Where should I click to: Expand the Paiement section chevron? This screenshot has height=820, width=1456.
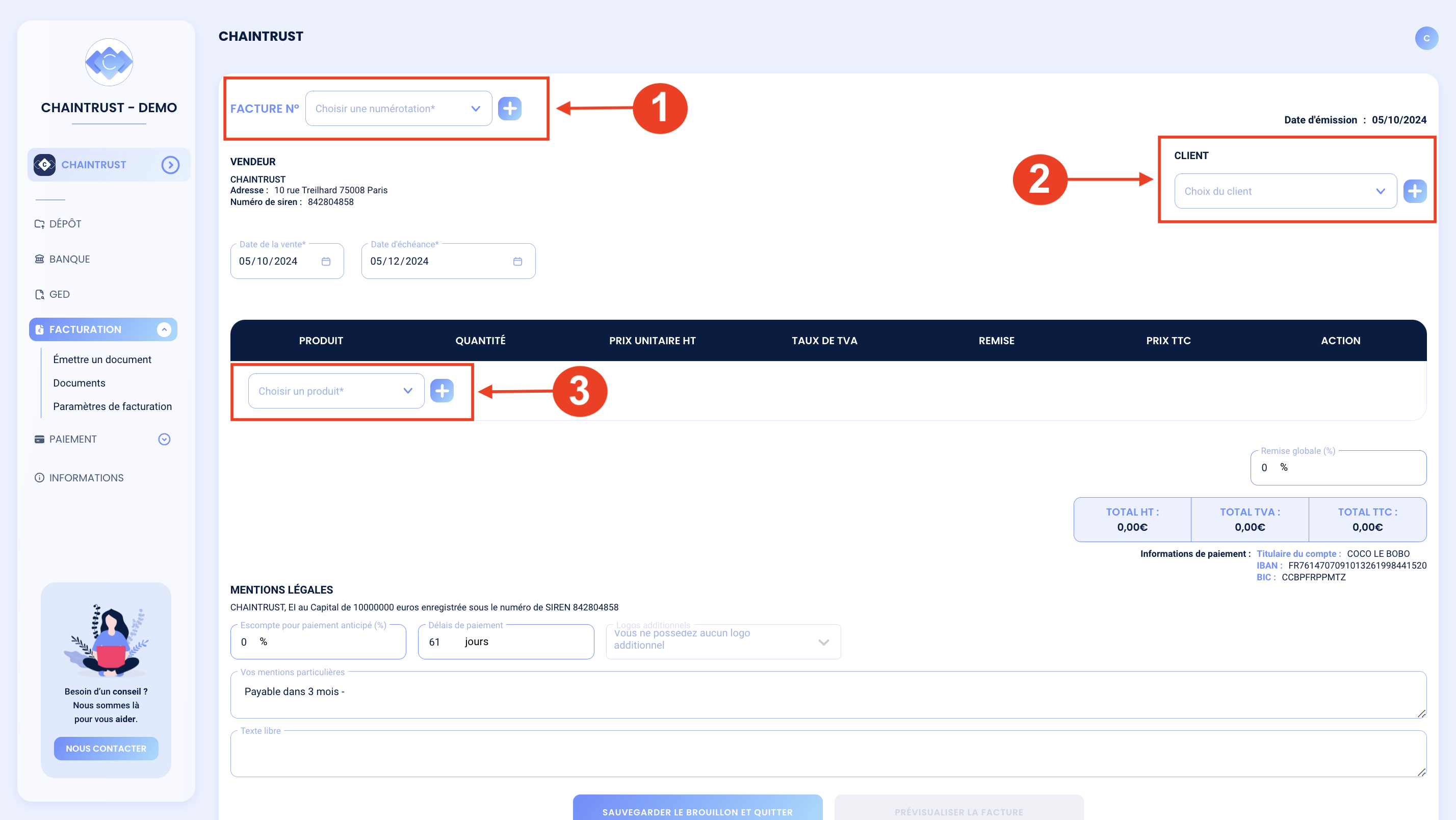coord(164,440)
